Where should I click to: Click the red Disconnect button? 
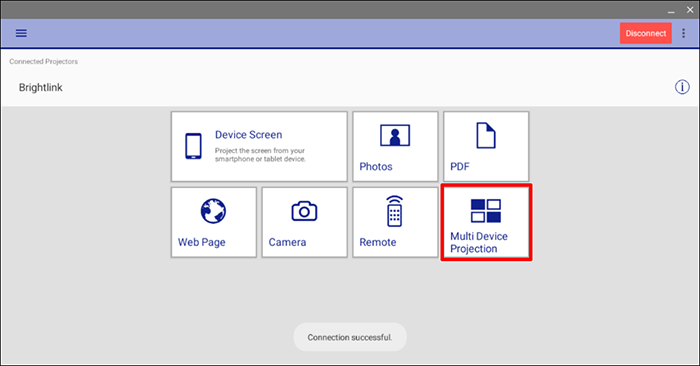point(646,33)
